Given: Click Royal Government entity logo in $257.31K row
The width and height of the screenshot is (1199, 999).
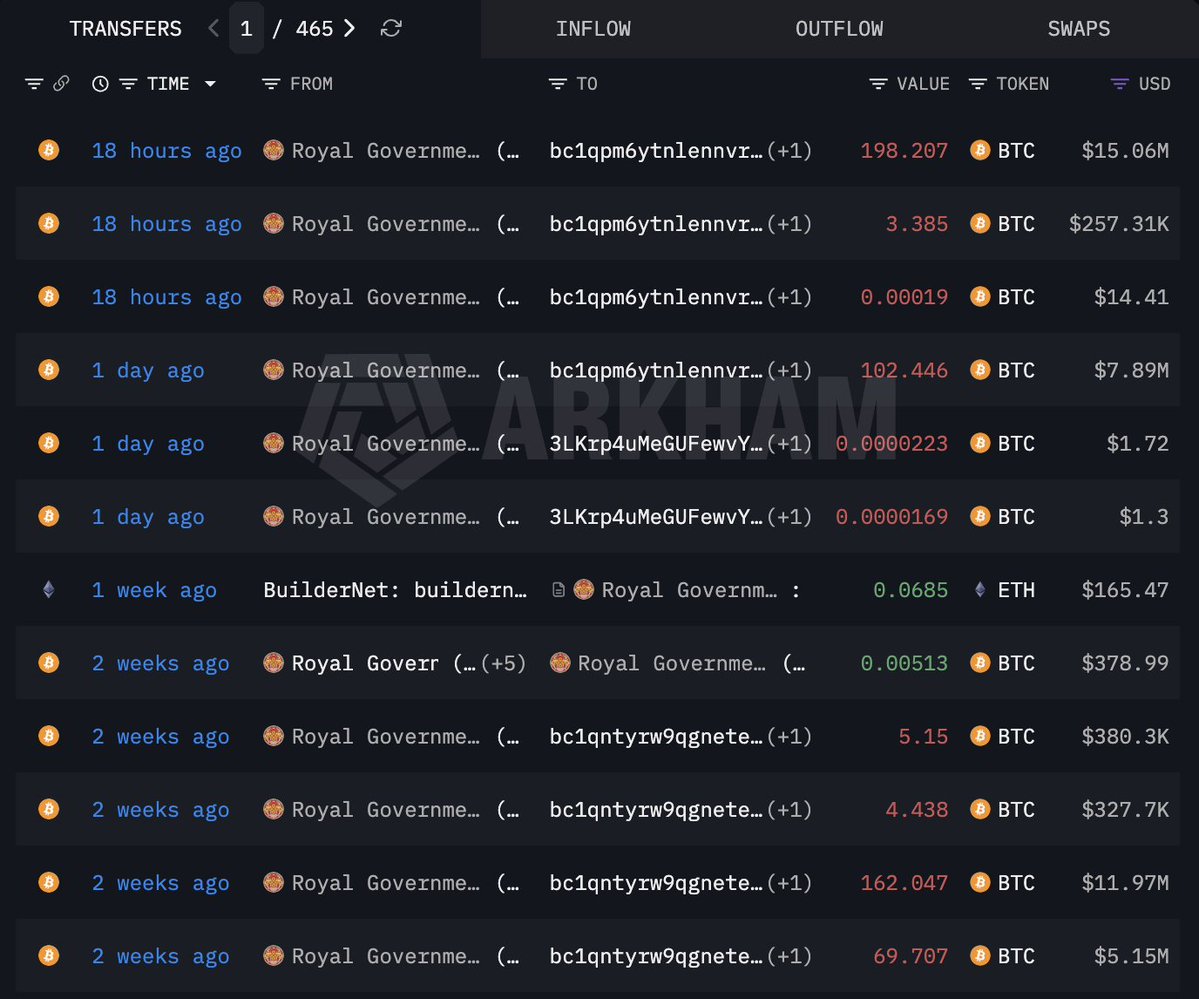Looking at the screenshot, I should [273, 223].
